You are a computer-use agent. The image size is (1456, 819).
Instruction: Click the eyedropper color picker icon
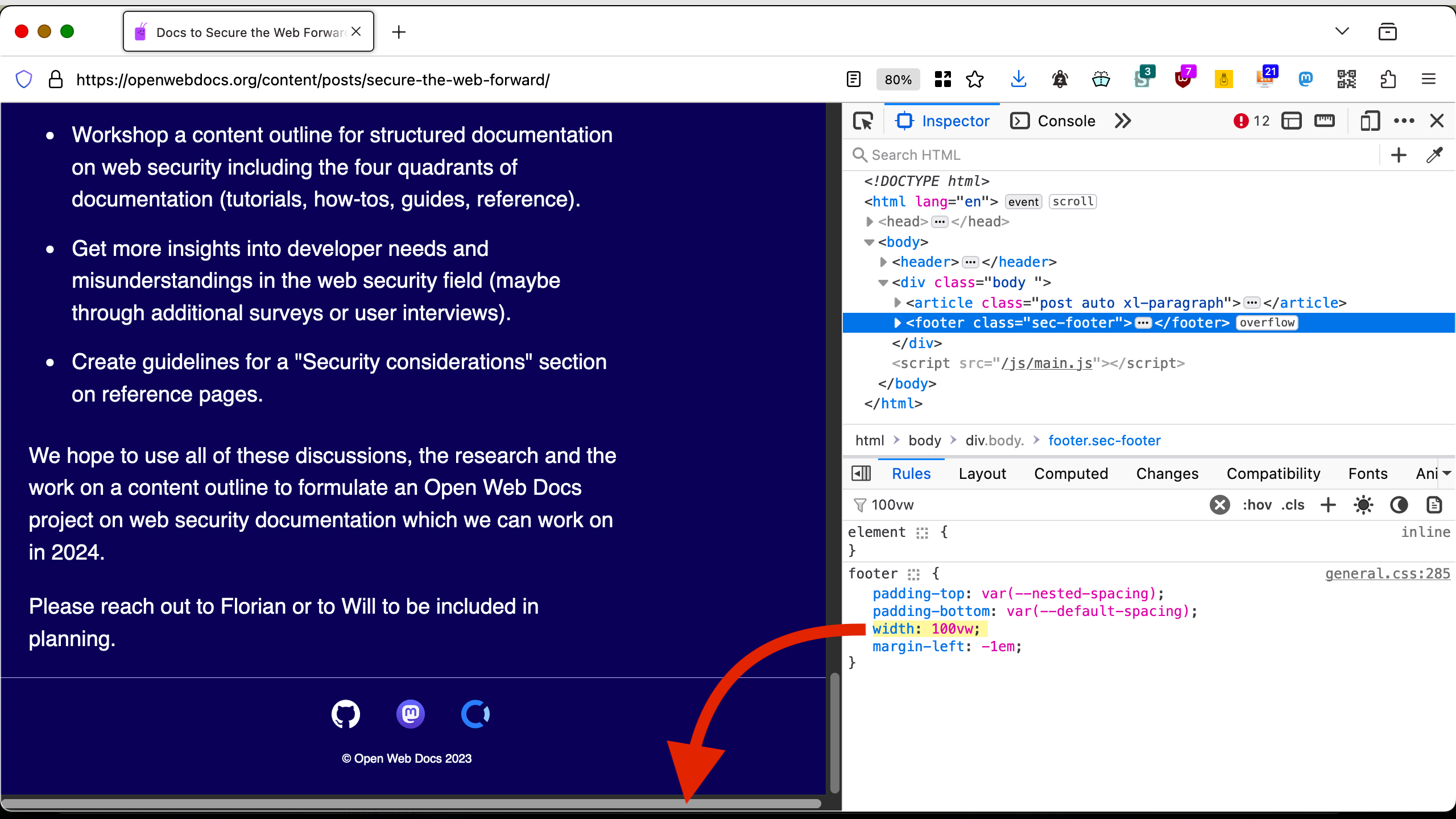[1434, 155]
